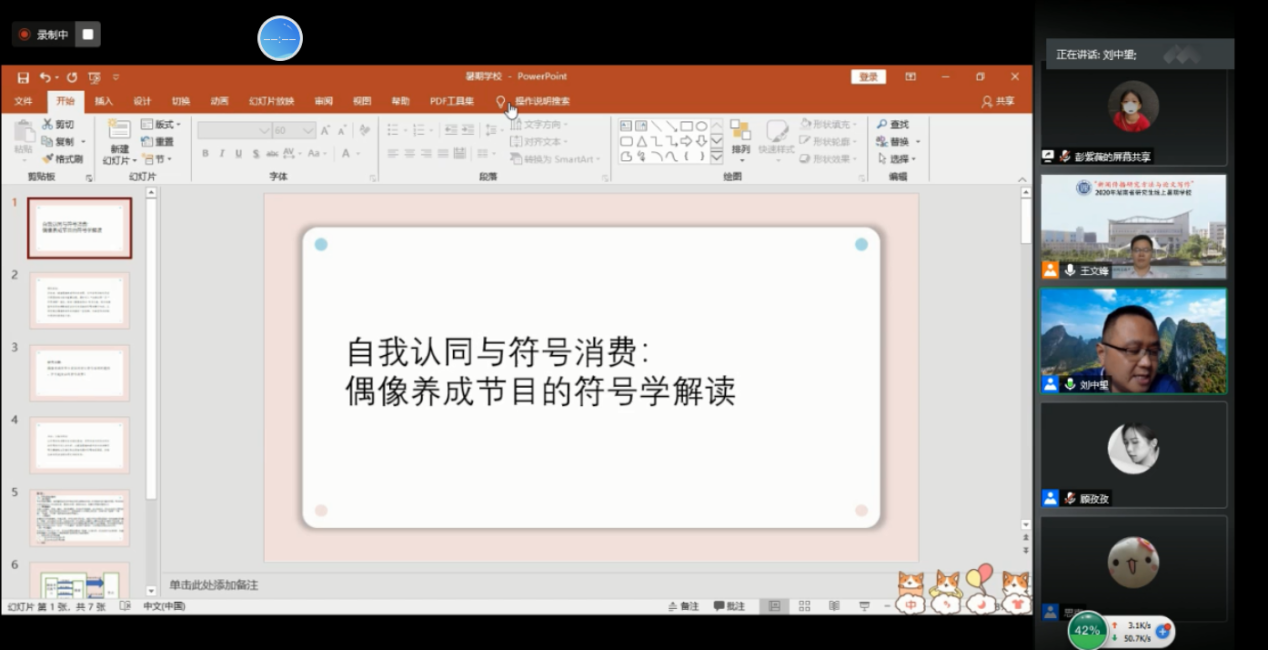Switch to the Slide Show (幻灯片放映) tab
This screenshot has height=650, width=1268.
pyautogui.click(x=271, y=101)
